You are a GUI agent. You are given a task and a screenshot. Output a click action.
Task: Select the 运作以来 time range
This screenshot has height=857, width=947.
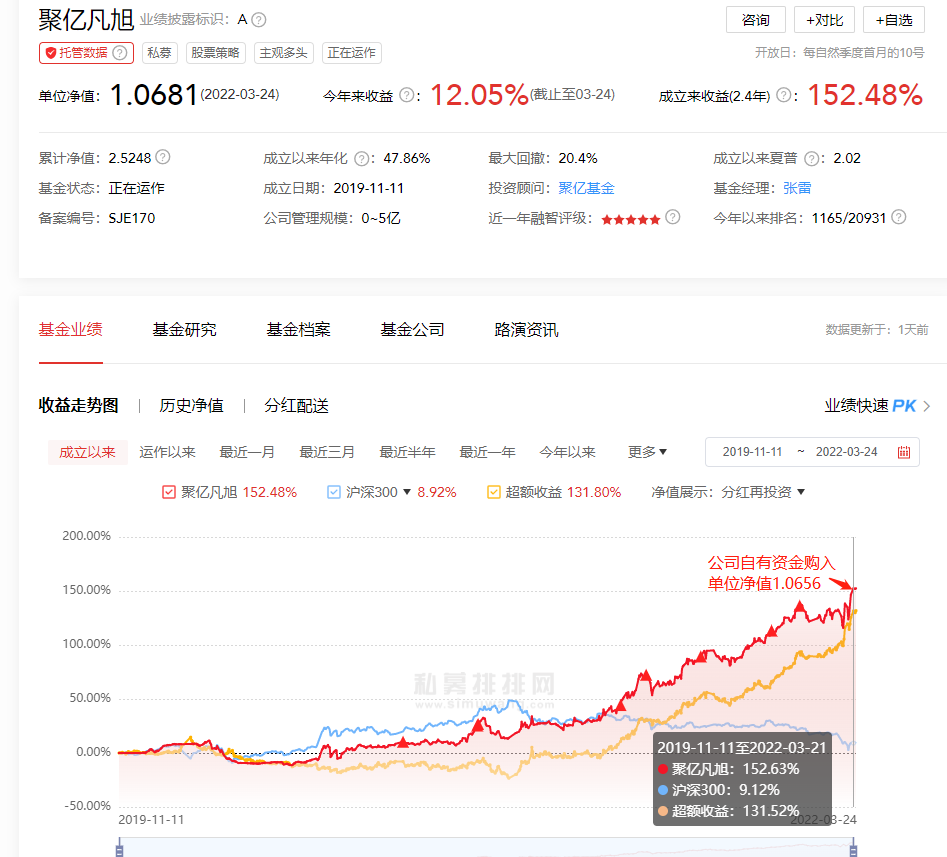pos(167,452)
